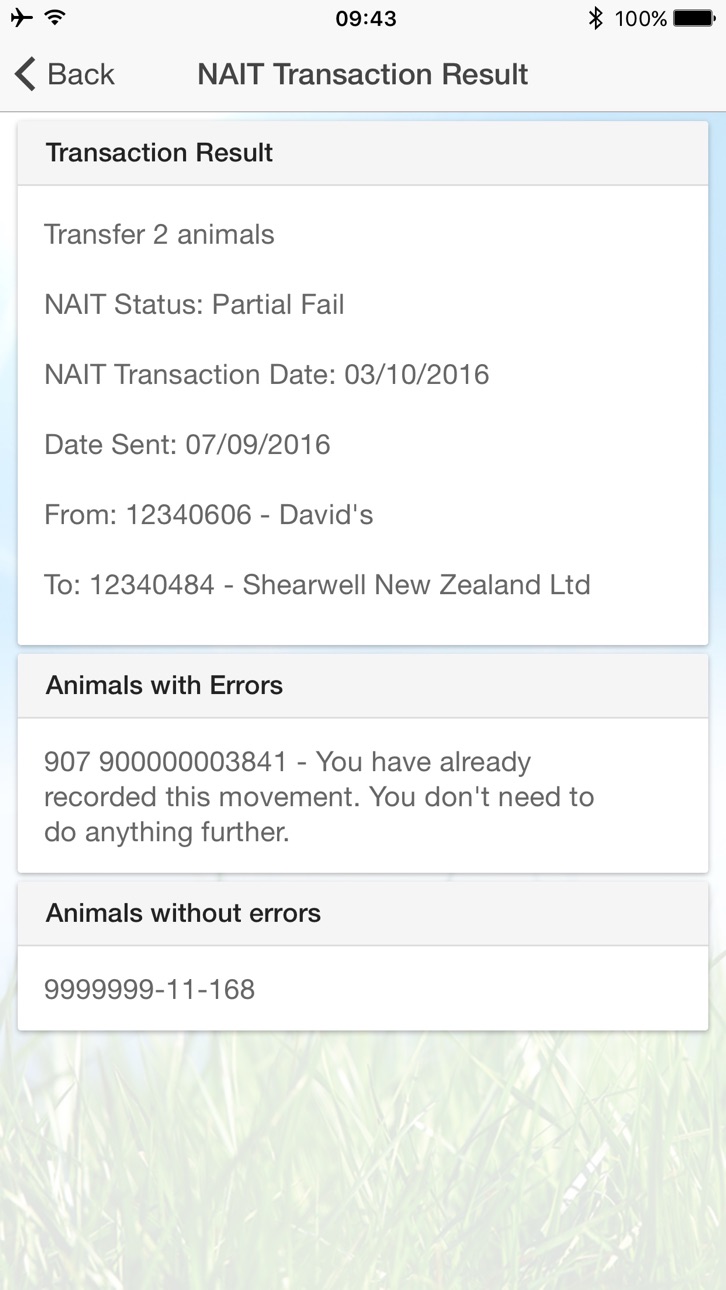Viewport: 726px width, 1290px height.
Task: Tap the Animals with Errors header
Action: click(x=363, y=686)
